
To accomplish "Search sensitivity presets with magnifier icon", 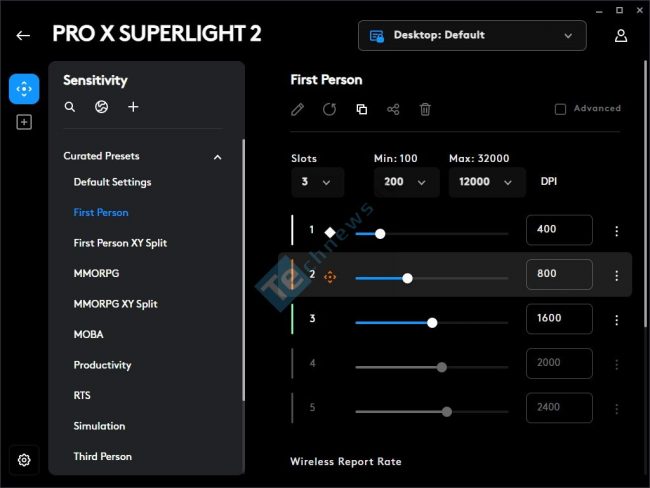I will pyautogui.click(x=70, y=107).
